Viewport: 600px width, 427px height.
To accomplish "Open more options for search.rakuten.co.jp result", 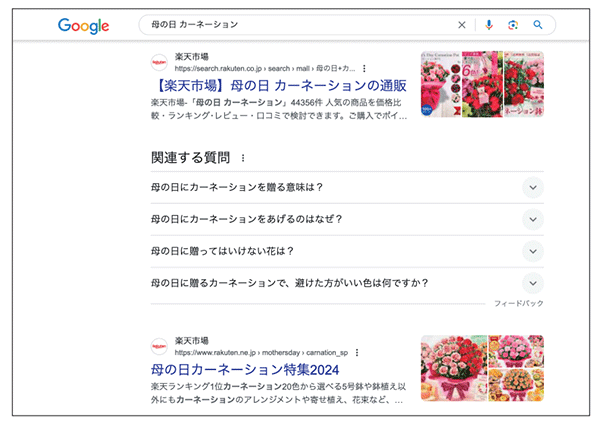I will (364, 68).
